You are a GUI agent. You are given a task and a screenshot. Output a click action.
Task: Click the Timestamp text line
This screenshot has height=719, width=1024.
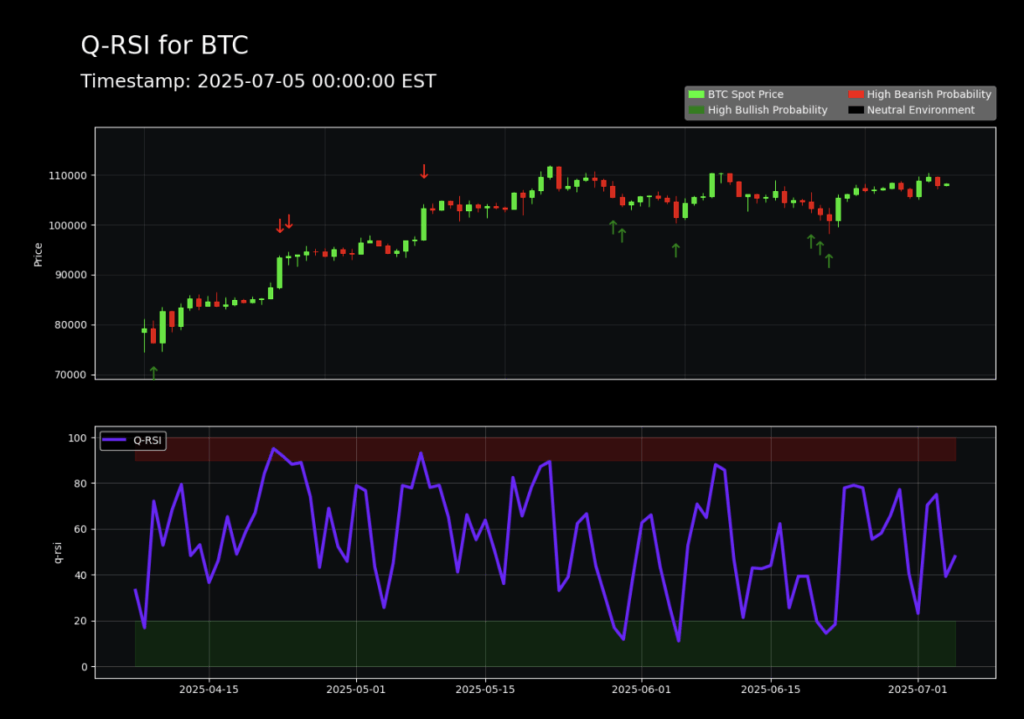point(257,81)
